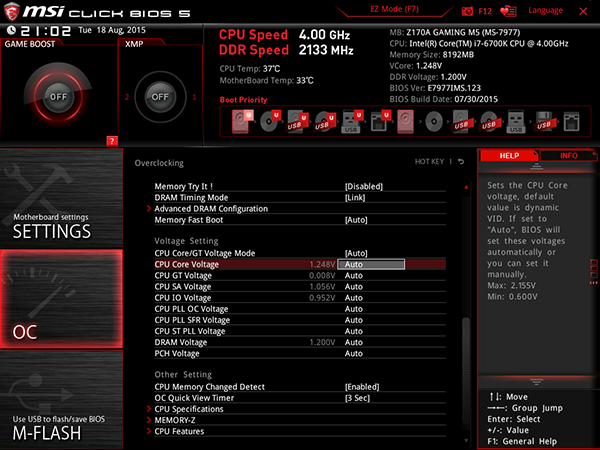Select the legacy CD/DVD boot icon
600x450 pixels.
click(434, 122)
